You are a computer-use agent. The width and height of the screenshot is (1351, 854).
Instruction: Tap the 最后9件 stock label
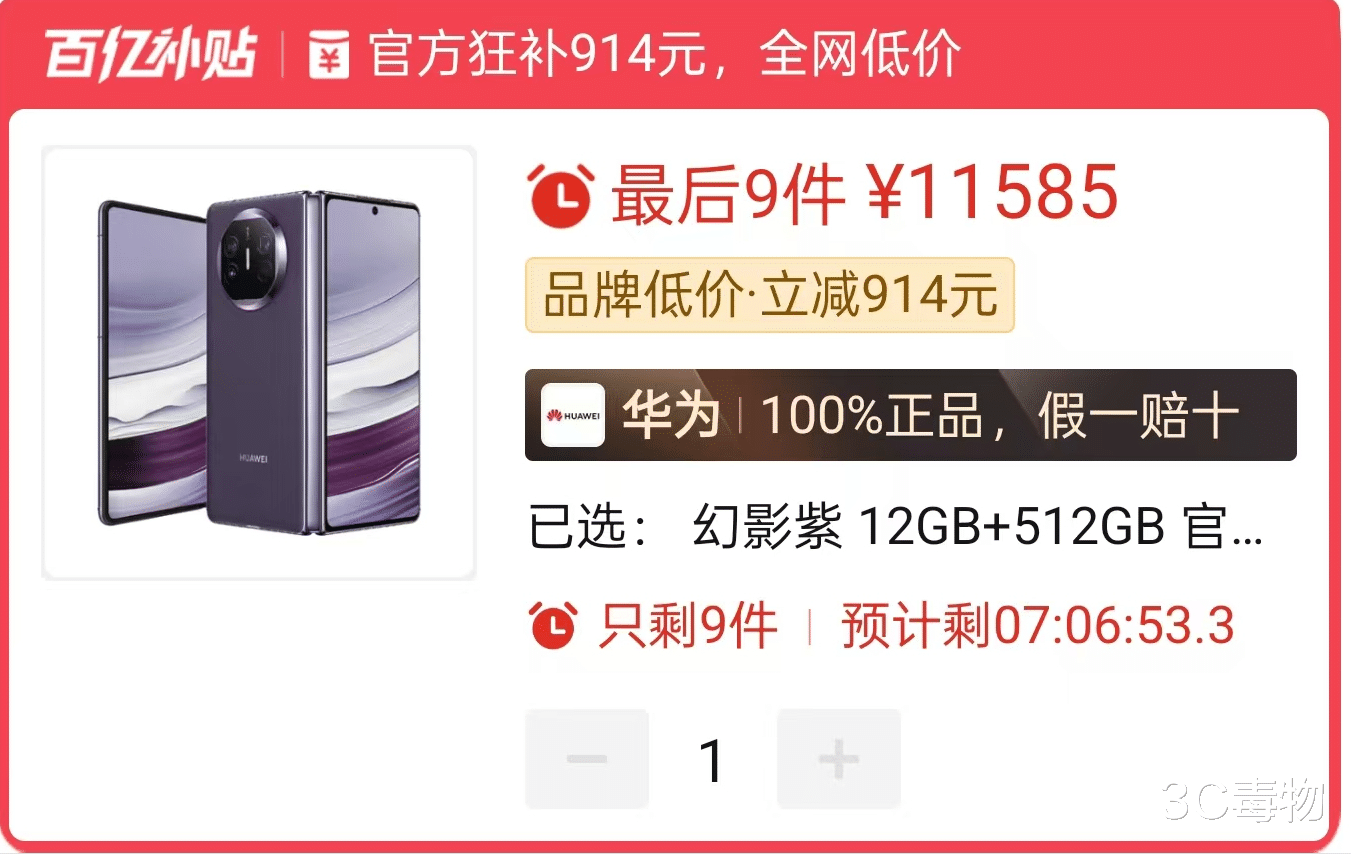(x=728, y=195)
